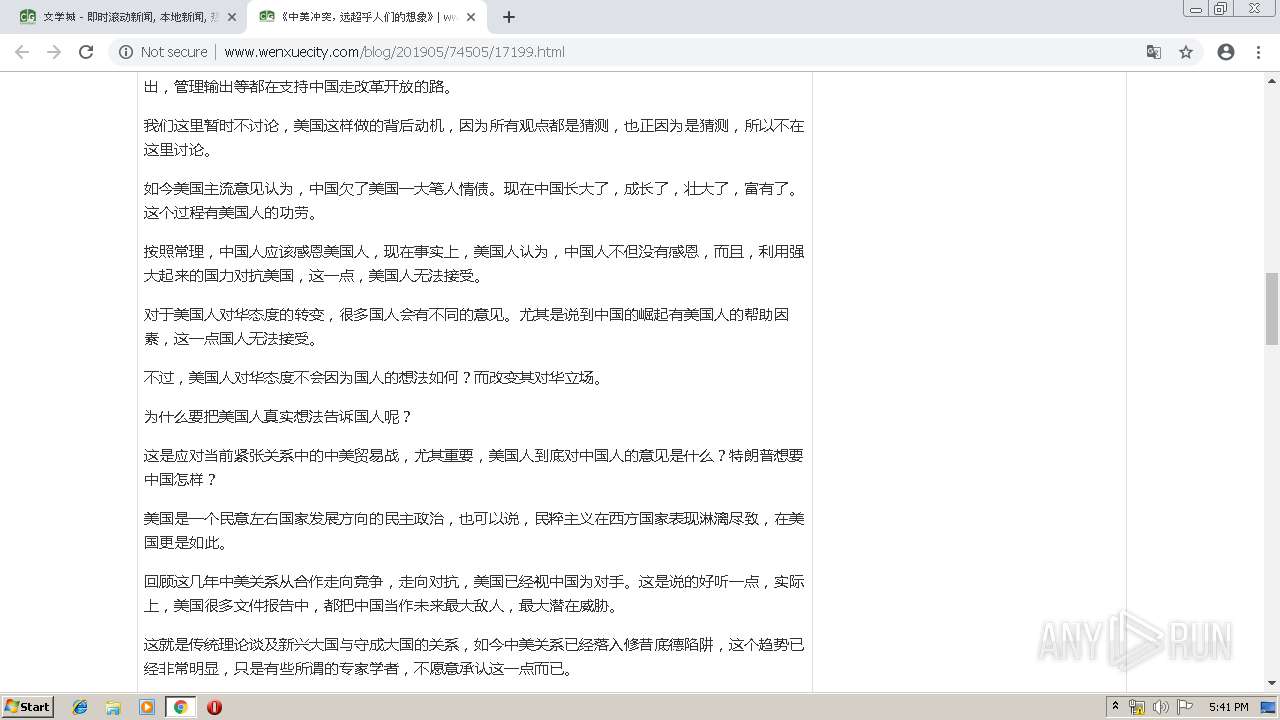Image resolution: width=1280 pixels, height=720 pixels.
Task: Launch Internet Explorer from taskbar
Action: [80, 707]
